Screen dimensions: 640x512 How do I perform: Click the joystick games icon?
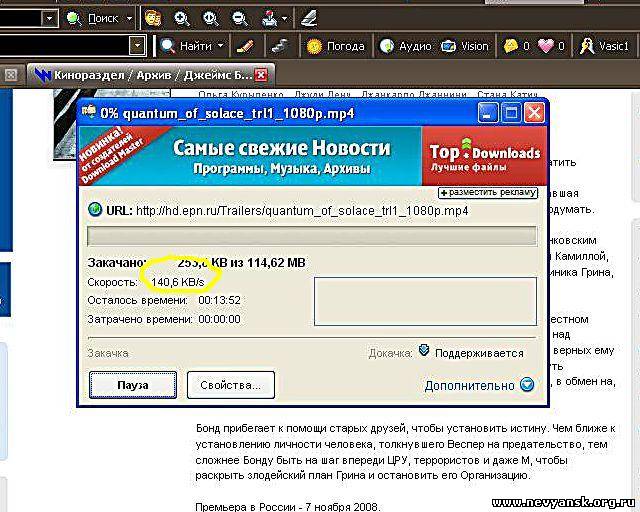270,18
